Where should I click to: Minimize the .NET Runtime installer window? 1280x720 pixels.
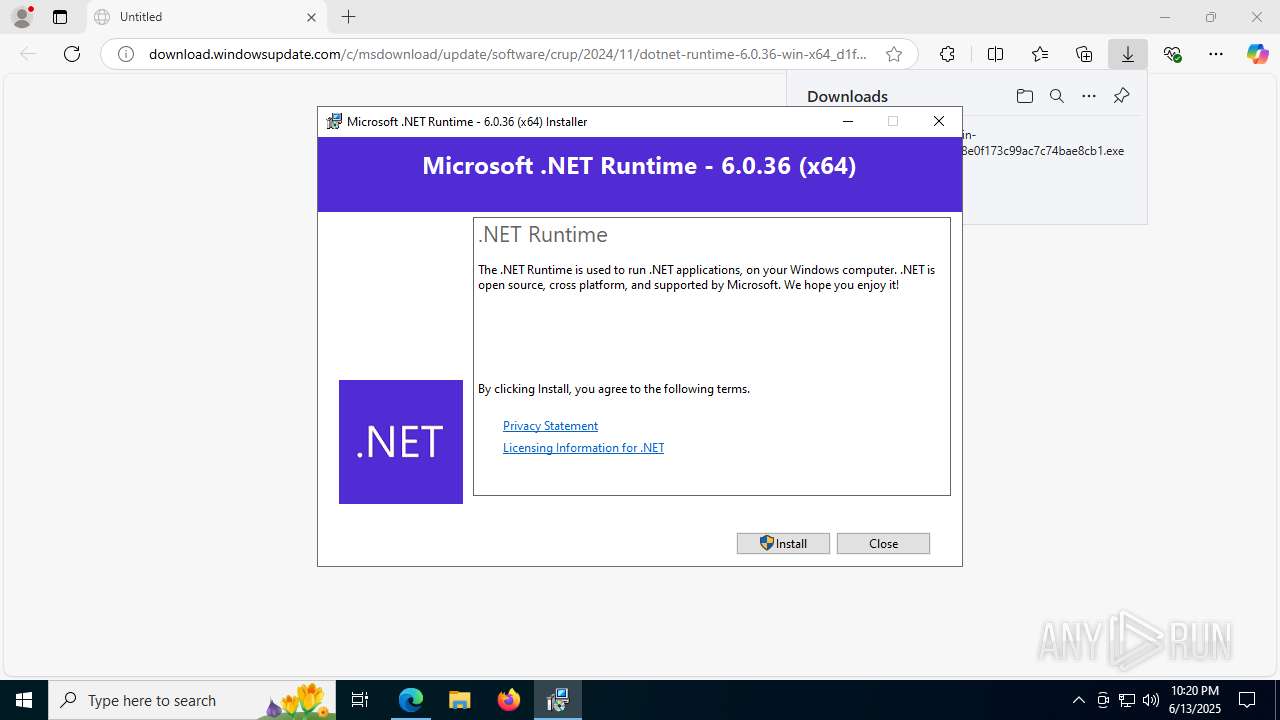tap(848, 121)
